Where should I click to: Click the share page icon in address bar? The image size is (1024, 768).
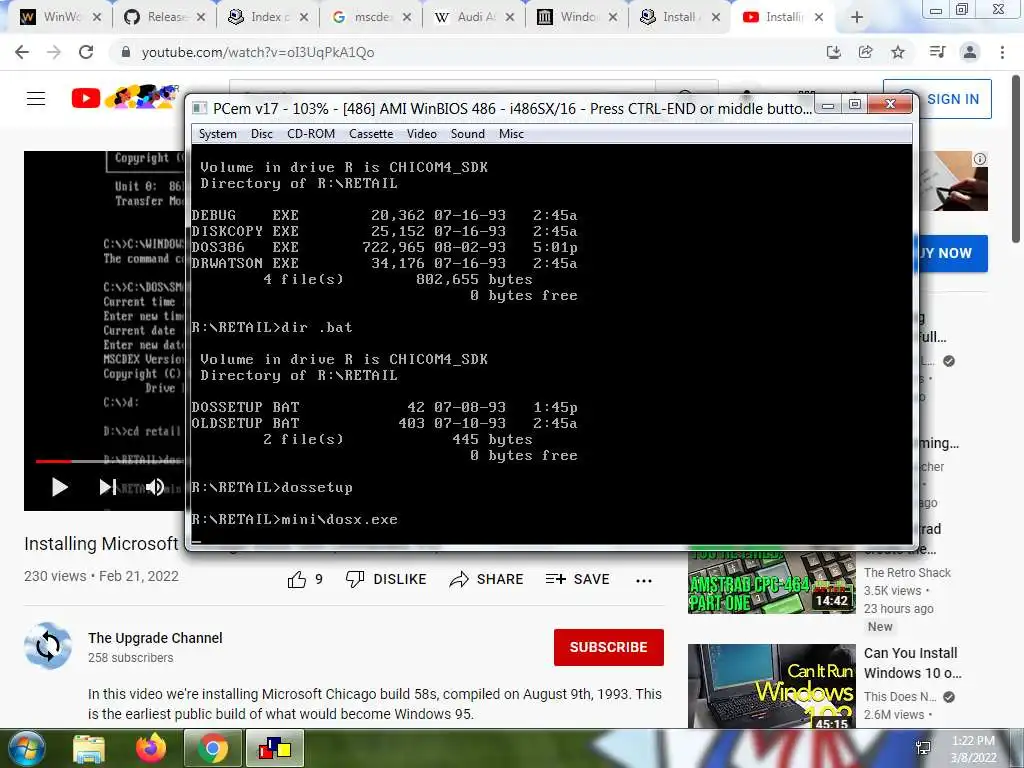tap(866, 52)
